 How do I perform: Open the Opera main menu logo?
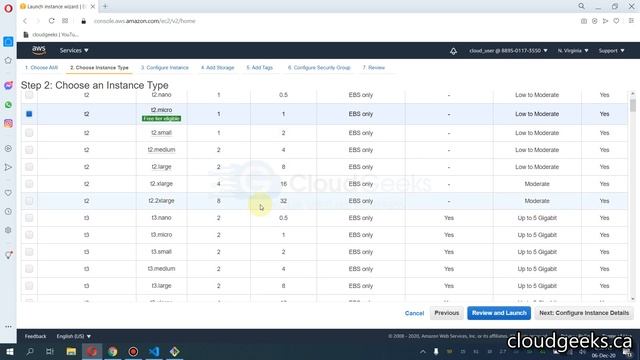[x=8, y=8]
